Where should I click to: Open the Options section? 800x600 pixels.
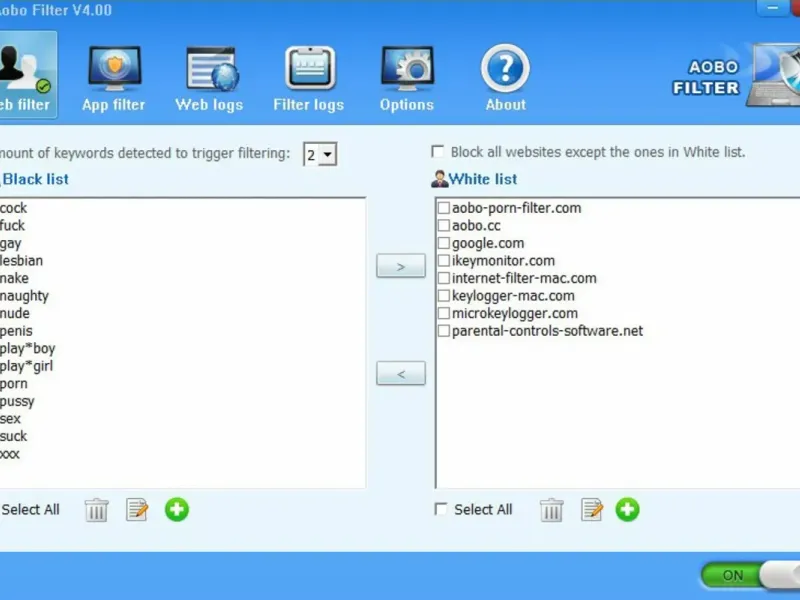pos(407,79)
